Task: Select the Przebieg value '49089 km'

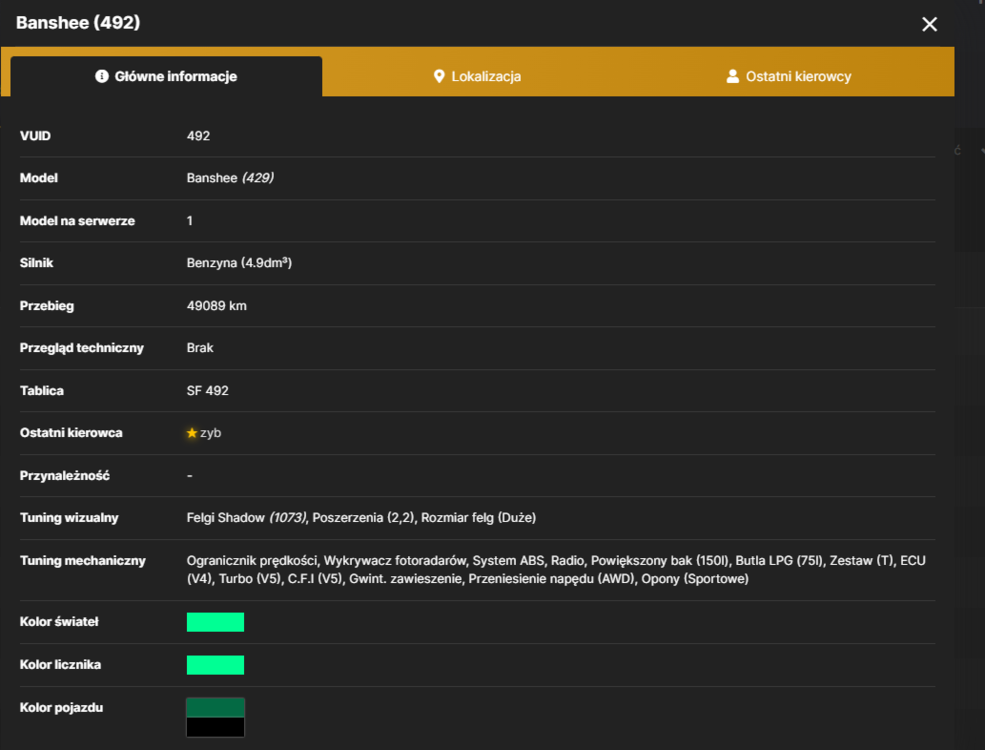Action: point(217,305)
